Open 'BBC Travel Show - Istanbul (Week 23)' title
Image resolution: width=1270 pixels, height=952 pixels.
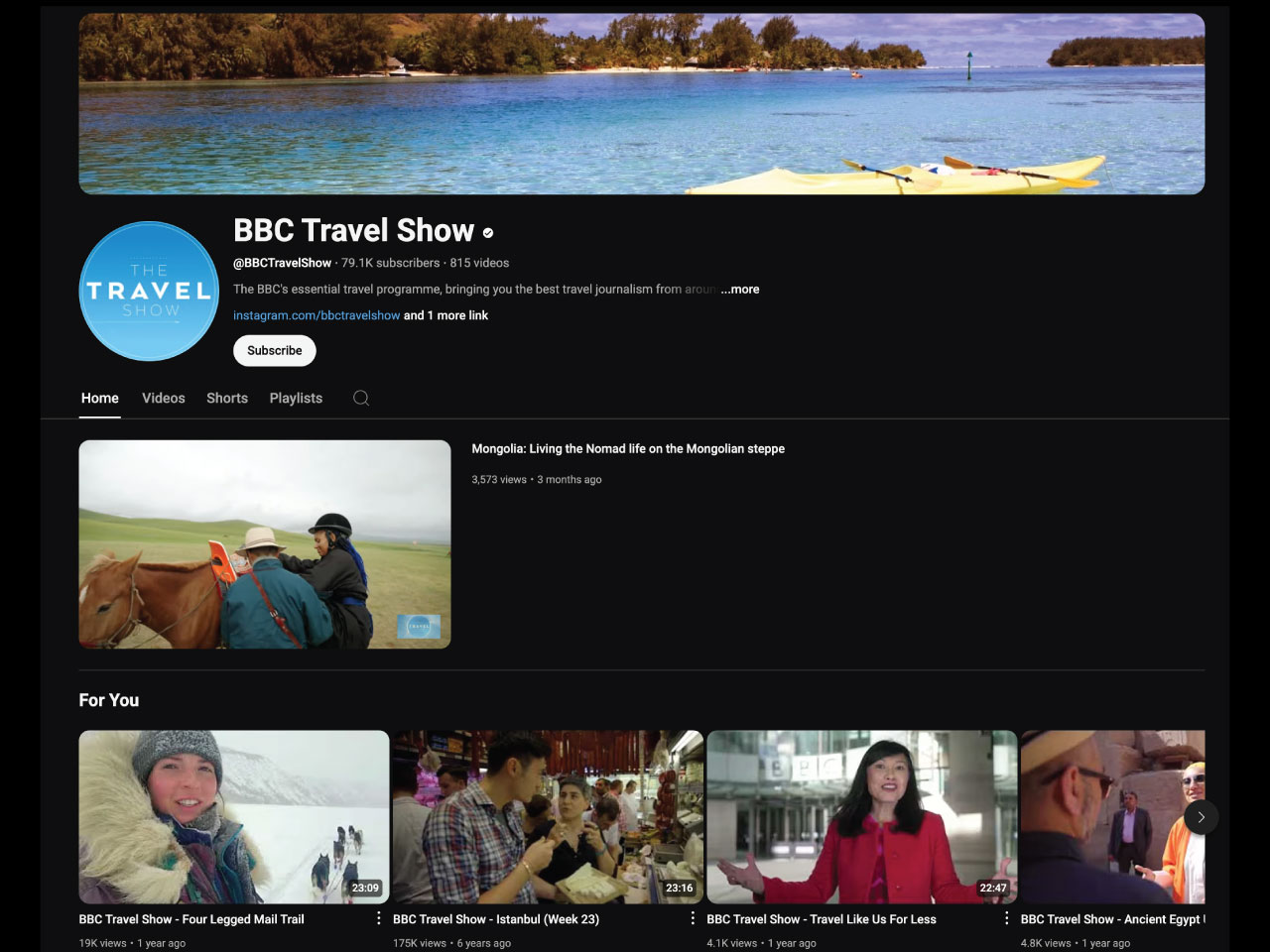(496, 919)
